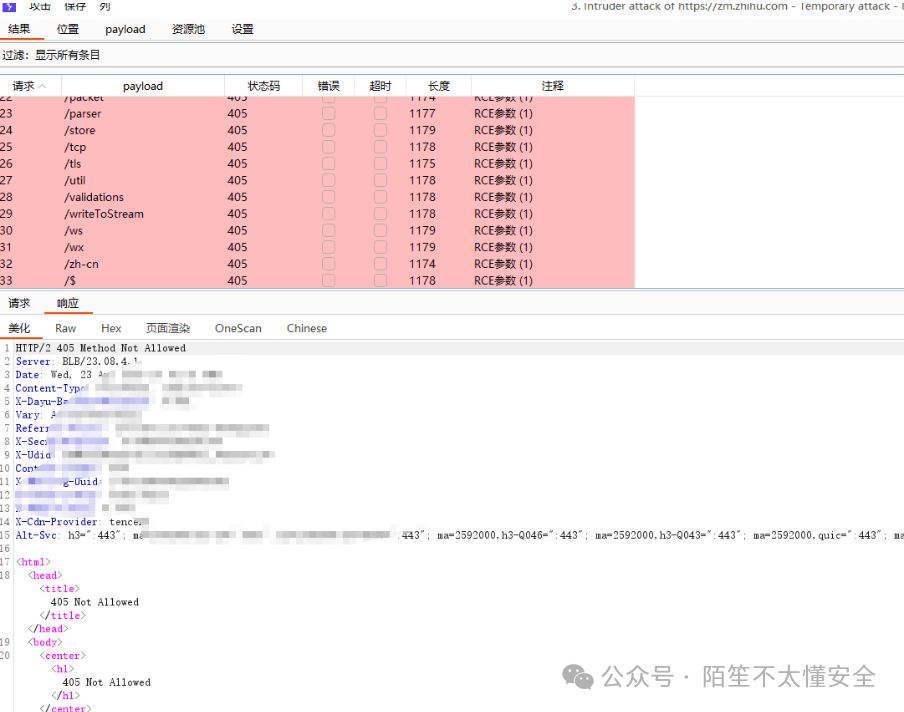
Task: Switch response view to Chinese tab
Action: pos(306,328)
